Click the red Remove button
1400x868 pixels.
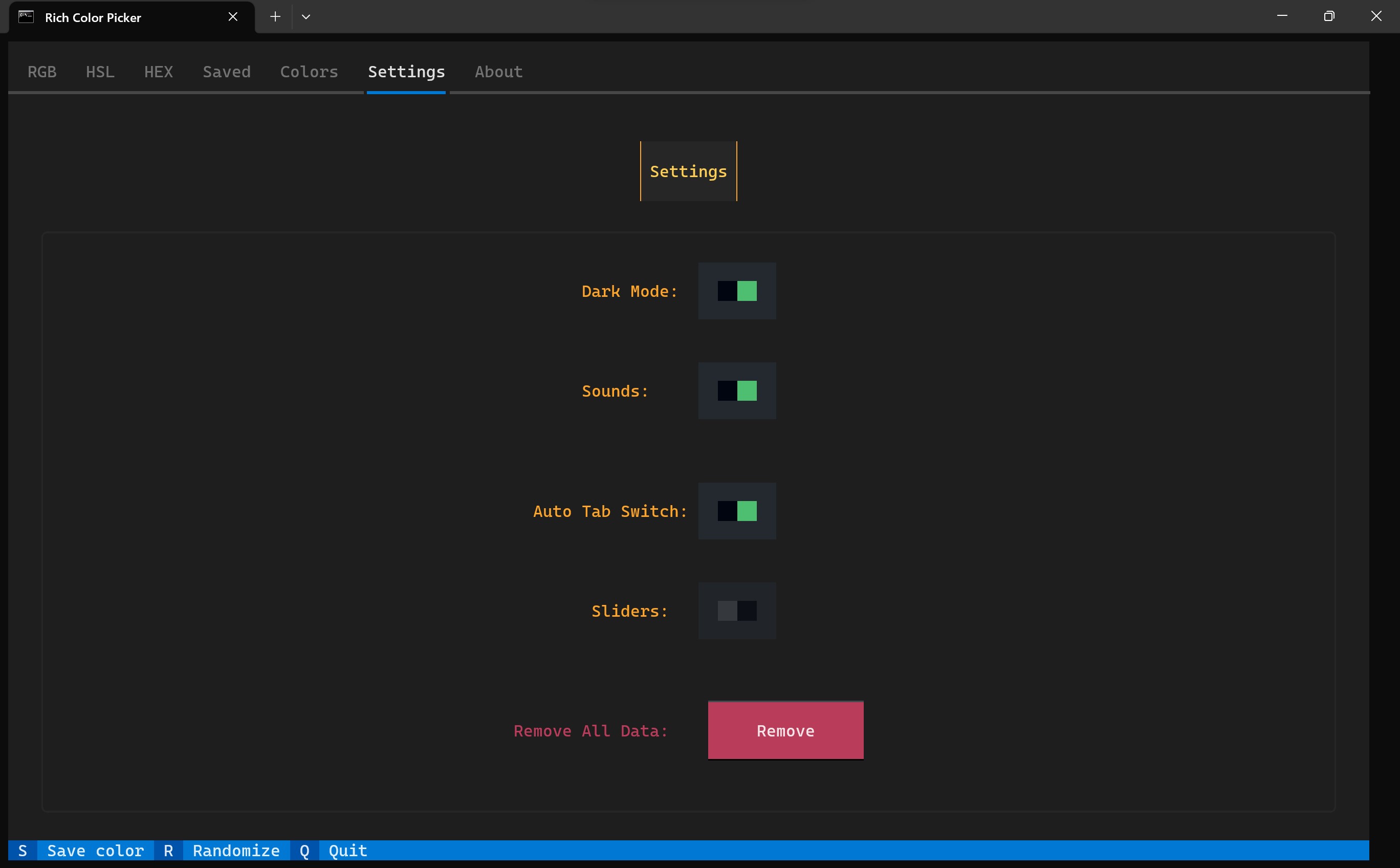(x=785, y=730)
